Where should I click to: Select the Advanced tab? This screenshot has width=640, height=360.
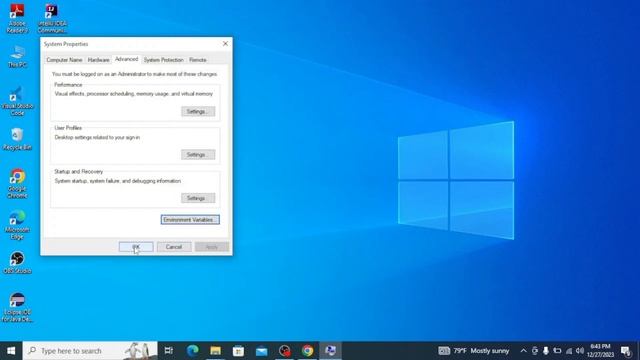[x=127, y=59]
